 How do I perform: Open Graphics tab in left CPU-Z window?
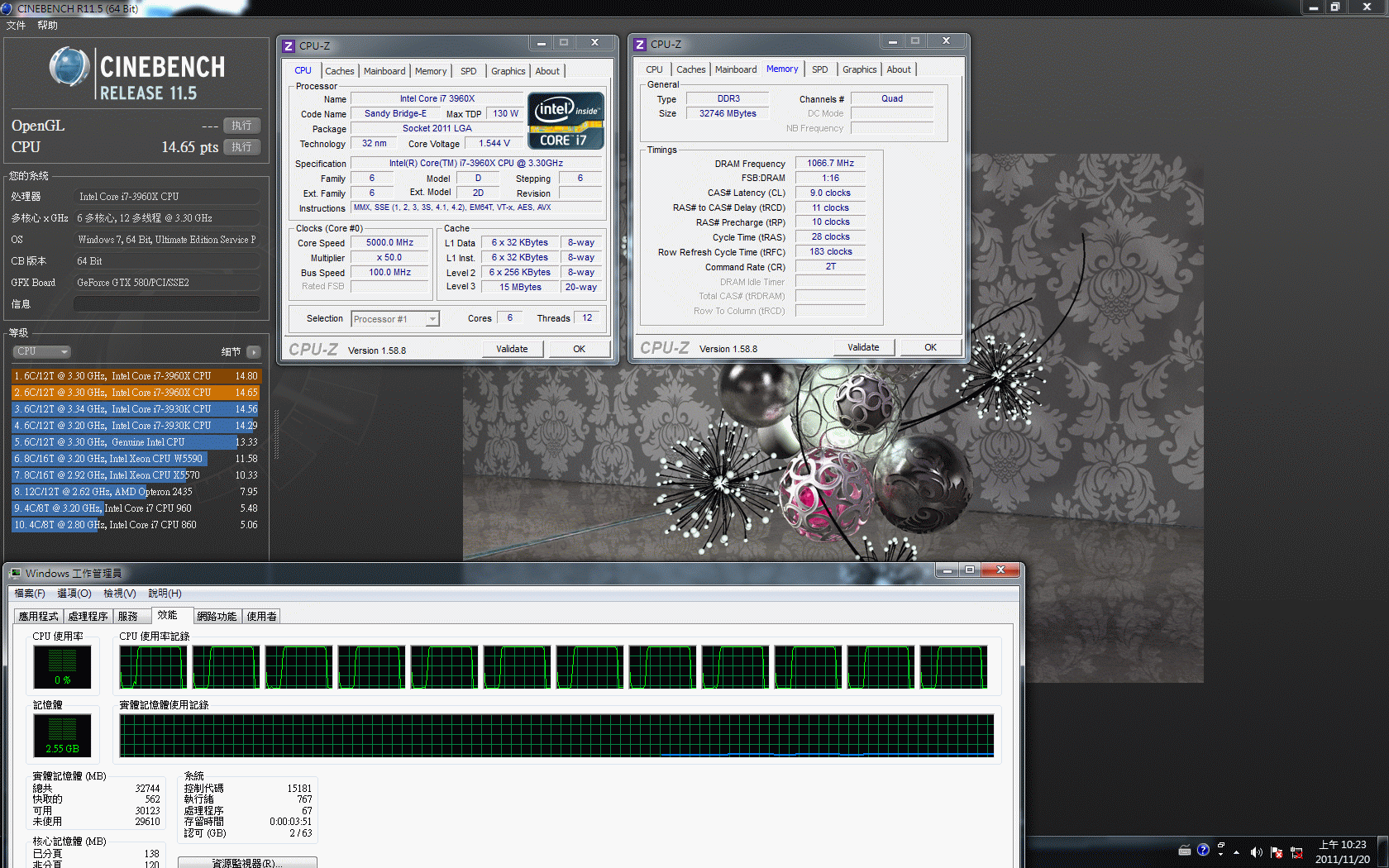(508, 71)
